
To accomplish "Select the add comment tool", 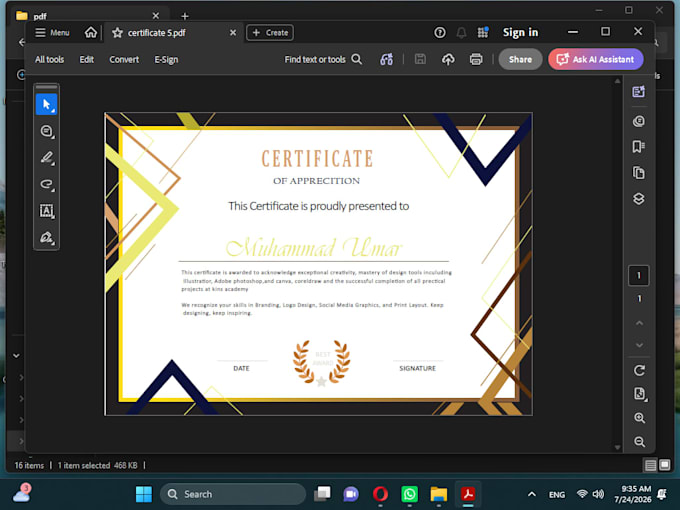I will tap(46, 131).
